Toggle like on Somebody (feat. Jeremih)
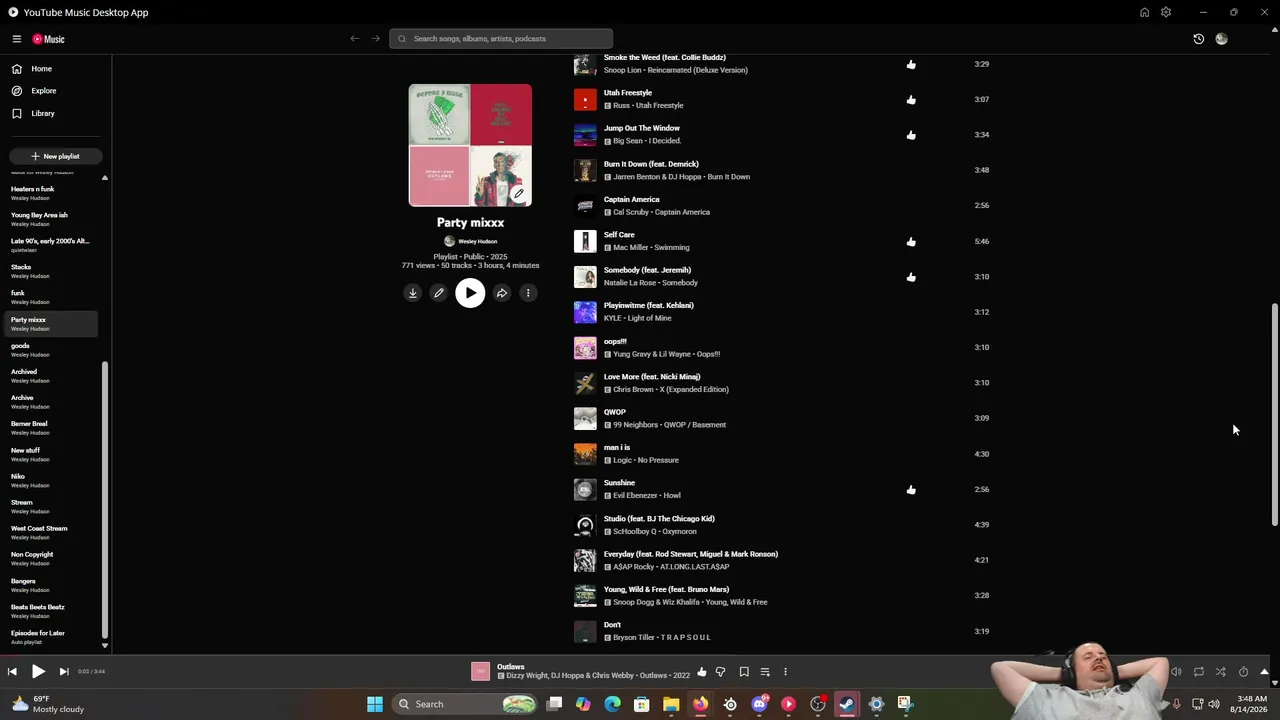The height and width of the screenshot is (720, 1280). click(911, 277)
